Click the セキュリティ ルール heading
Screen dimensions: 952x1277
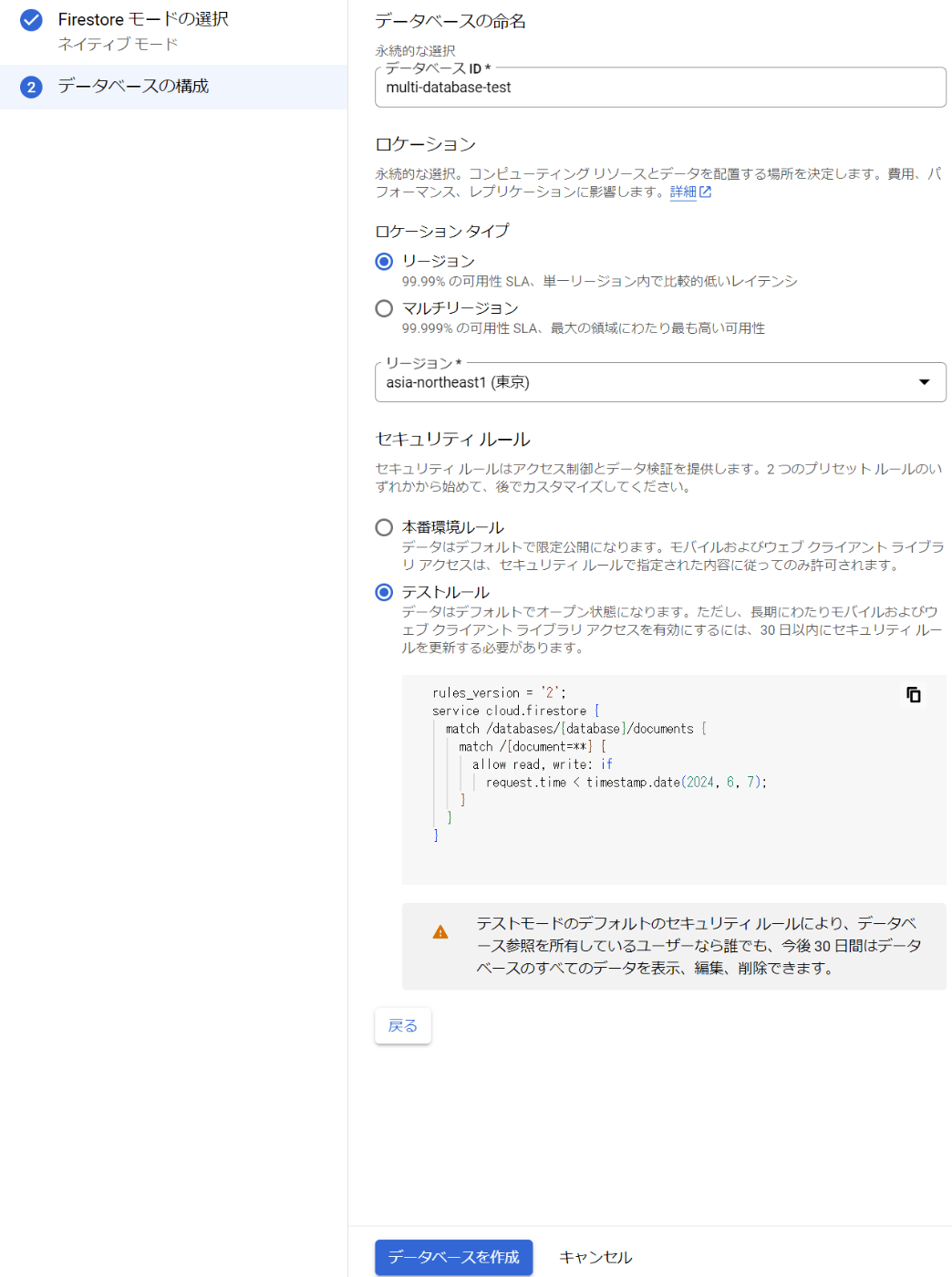452,440
